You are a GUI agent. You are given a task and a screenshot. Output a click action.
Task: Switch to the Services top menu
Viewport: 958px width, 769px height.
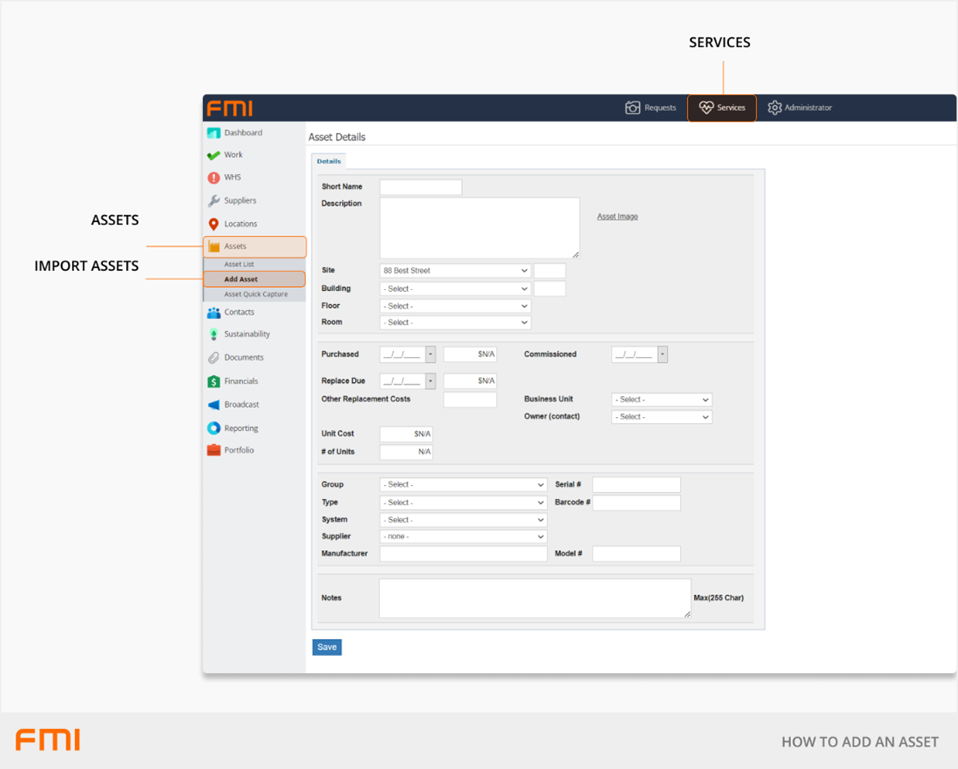[722, 108]
